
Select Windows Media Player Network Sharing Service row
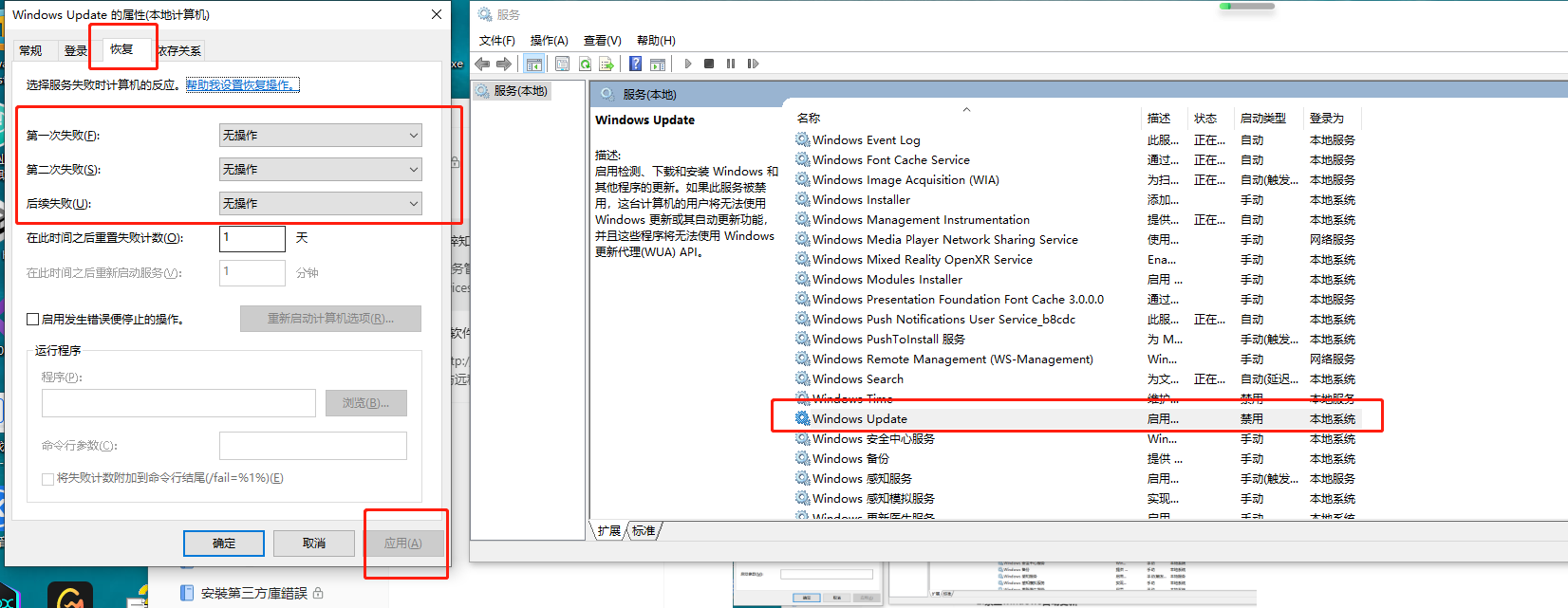click(x=1076, y=239)
